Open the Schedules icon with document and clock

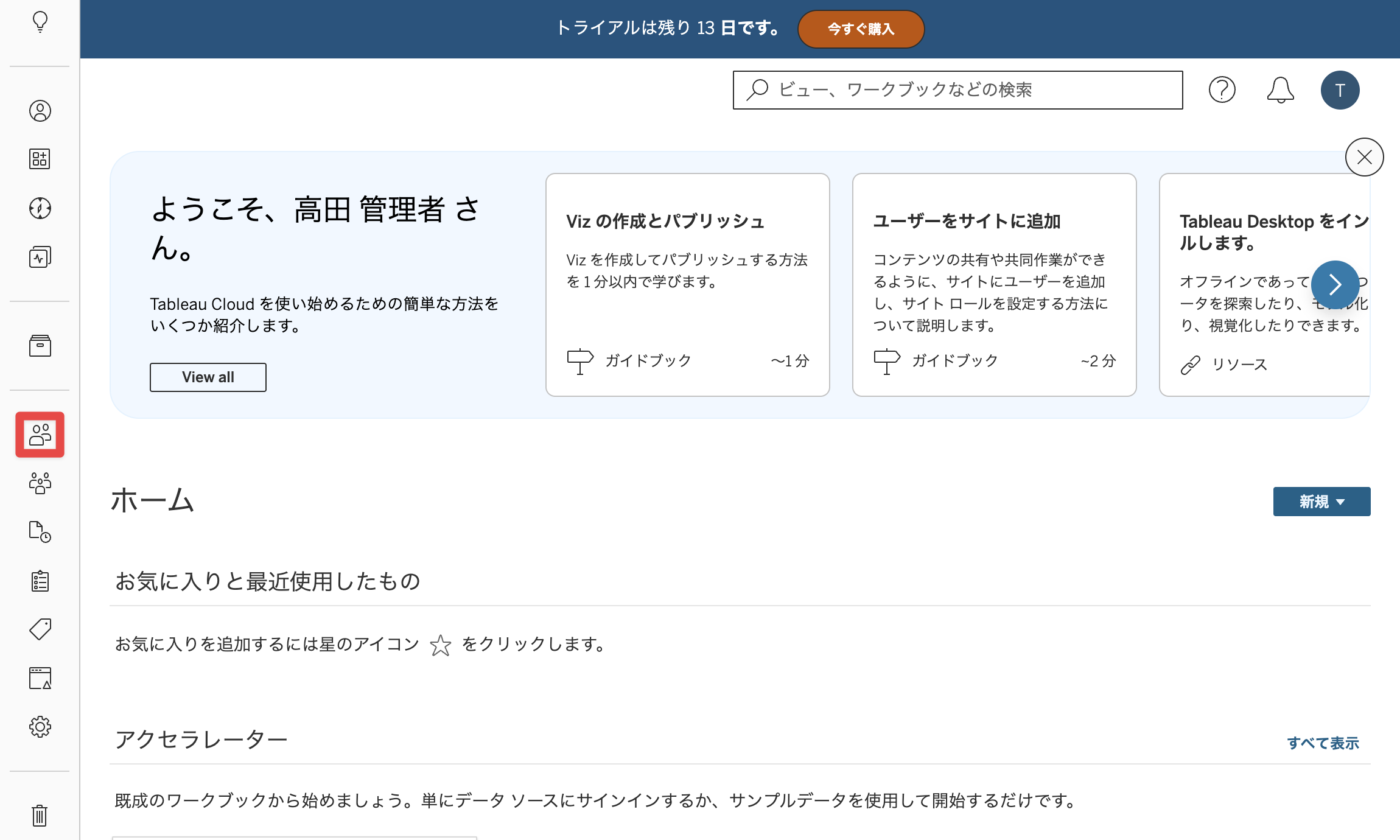(x=40, y=532)
